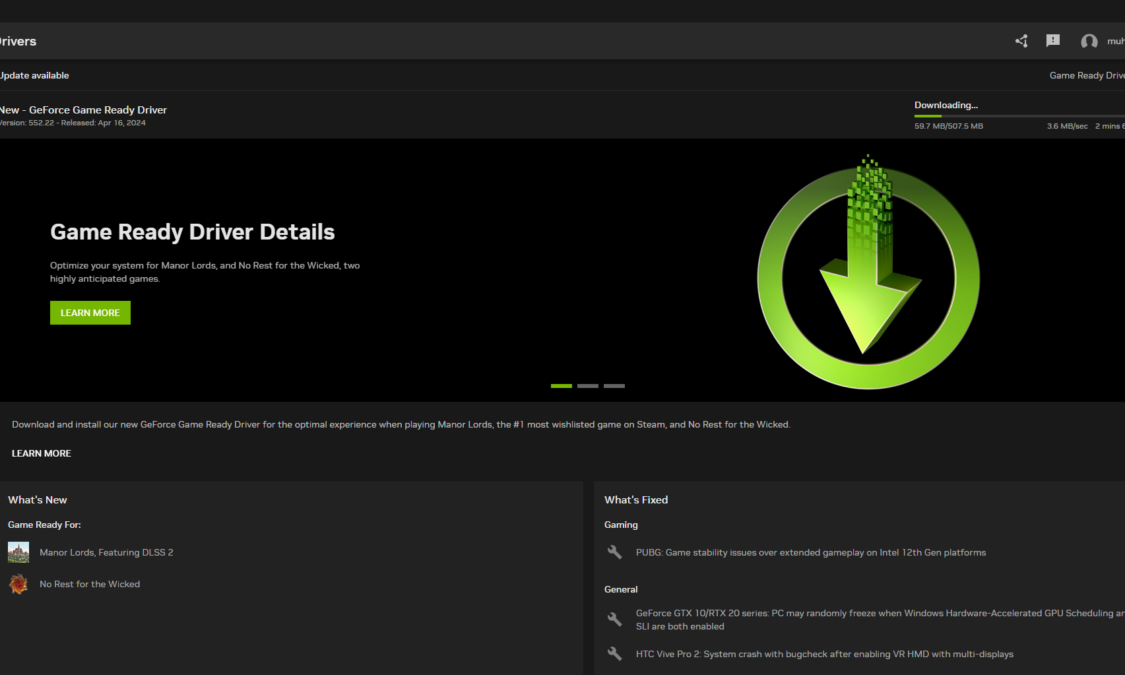The width and height of the screenshot is (1125, 675).
Task: Click the "What's Fixed" section heading
Action: (636, 500)
